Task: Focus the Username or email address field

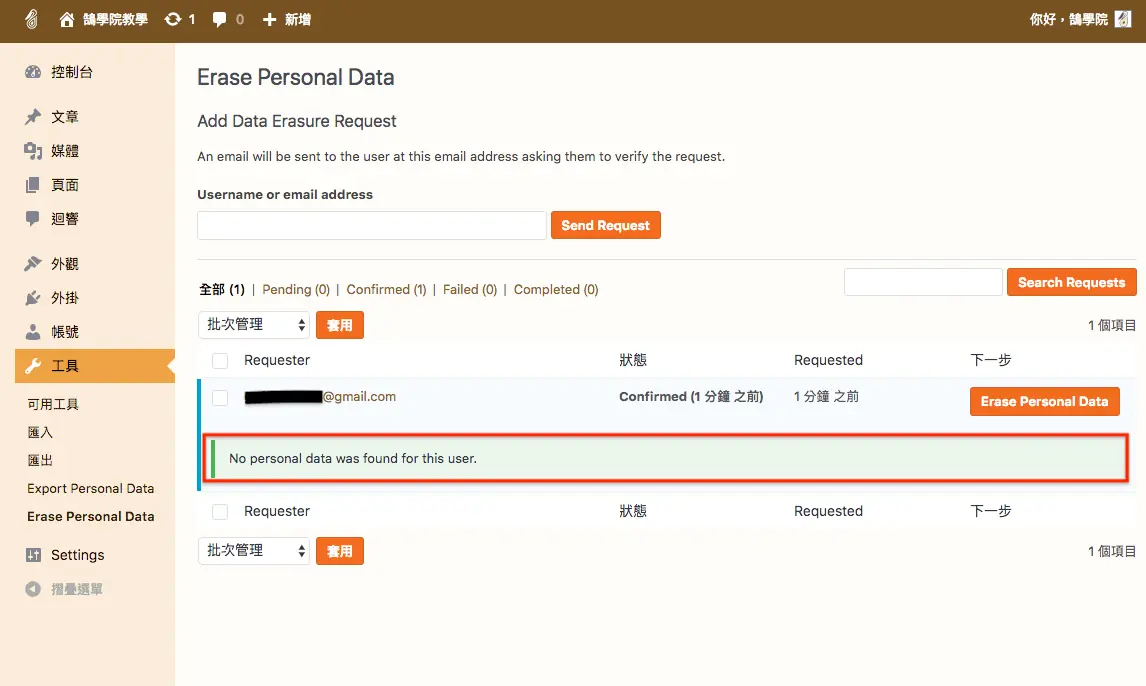Action: click(372, 225)
